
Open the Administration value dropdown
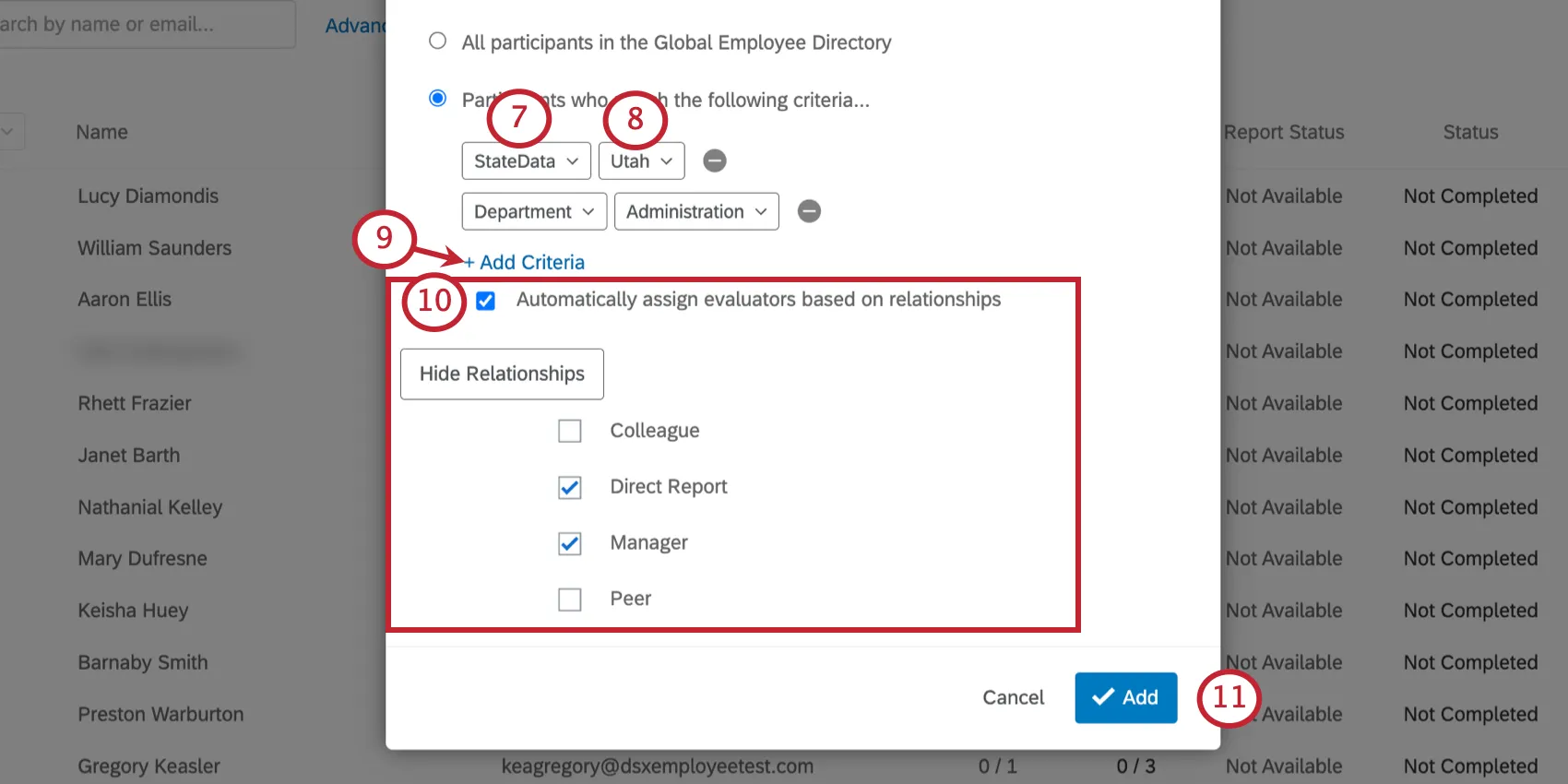tap(696, 211)
